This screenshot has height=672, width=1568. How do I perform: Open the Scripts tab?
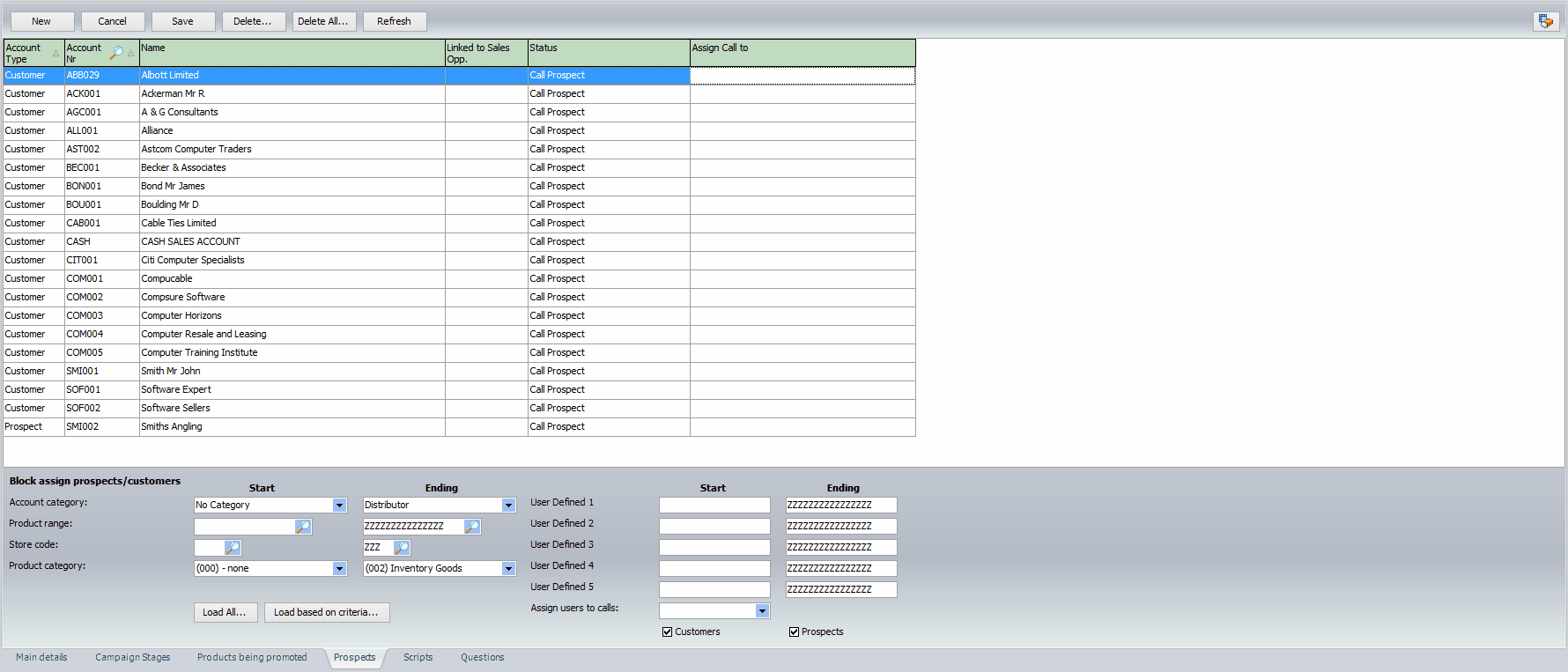418,658
